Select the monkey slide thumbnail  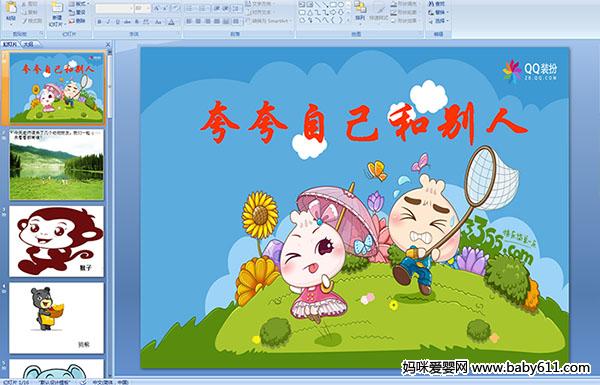[57, 241]
